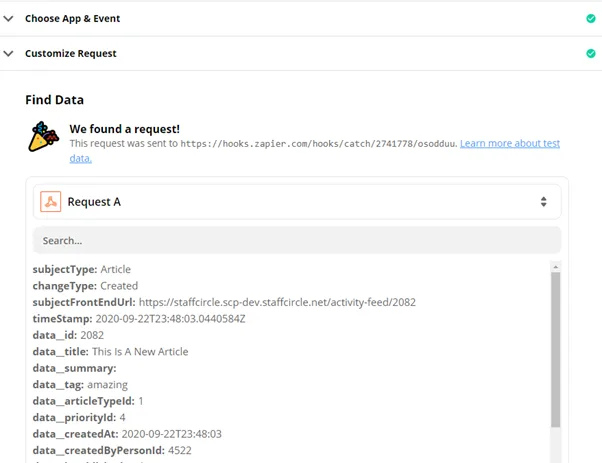
Task: Select the data__summary row
Action: [74, 369]
